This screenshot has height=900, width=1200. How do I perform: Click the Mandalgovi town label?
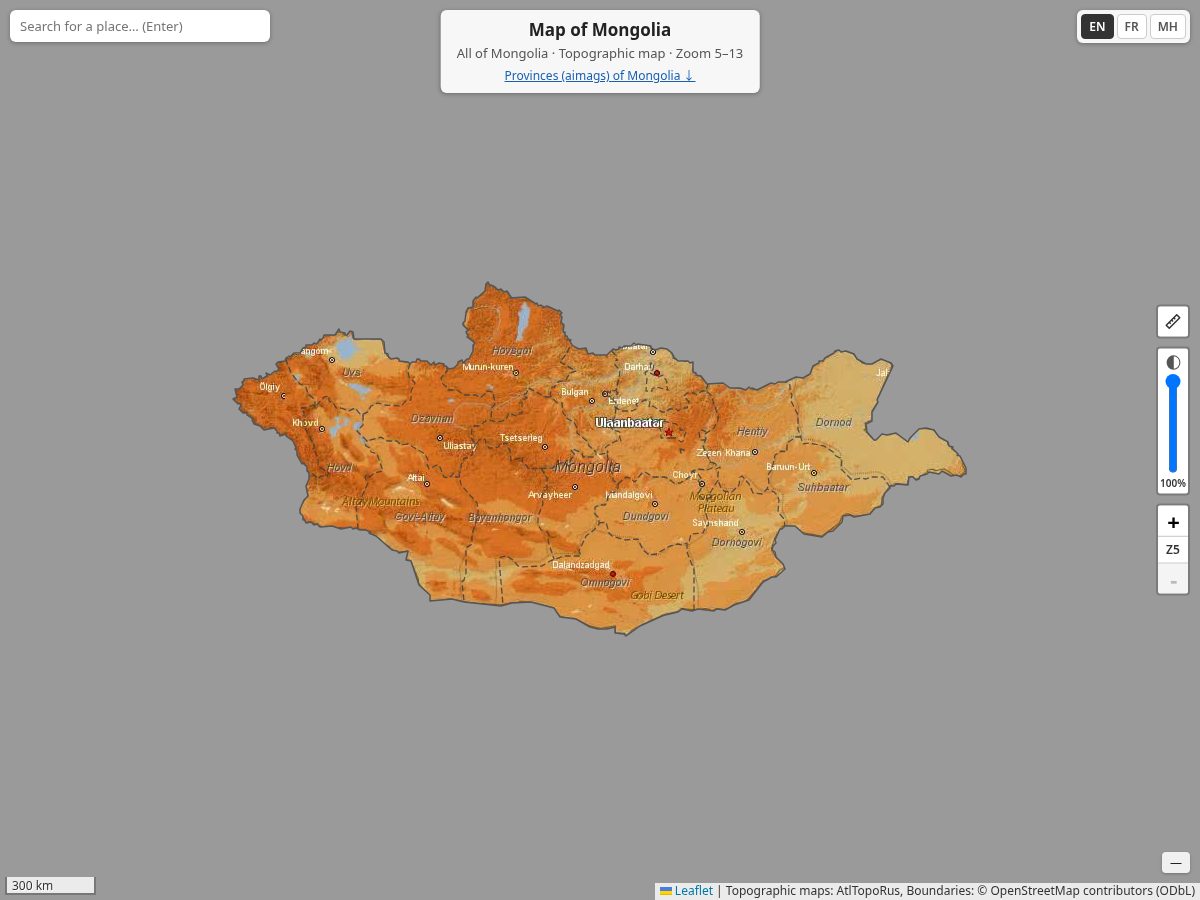(629, 495)
